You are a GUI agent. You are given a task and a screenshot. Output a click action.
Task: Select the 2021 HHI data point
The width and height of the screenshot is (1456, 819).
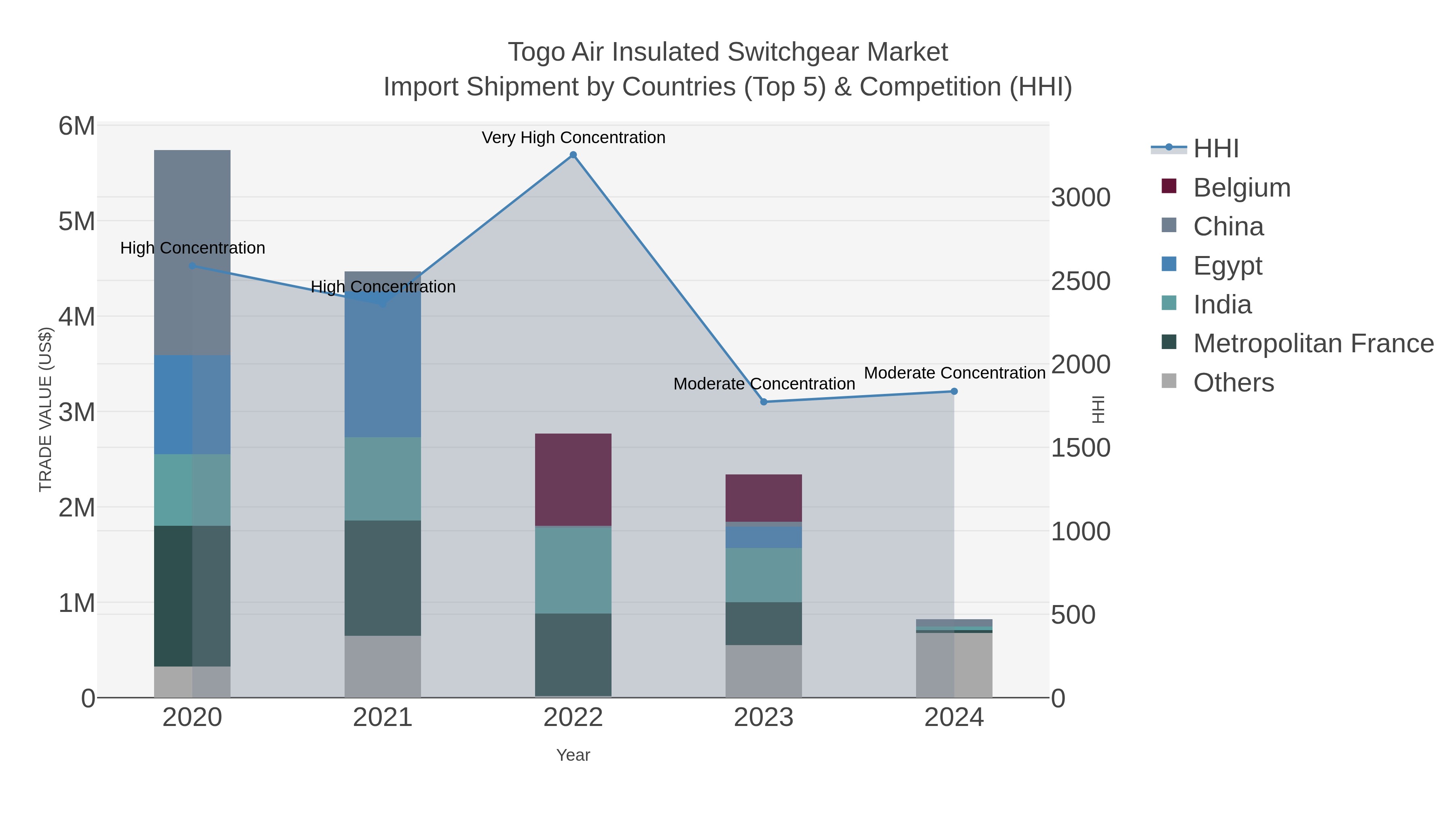coord(383,303)
